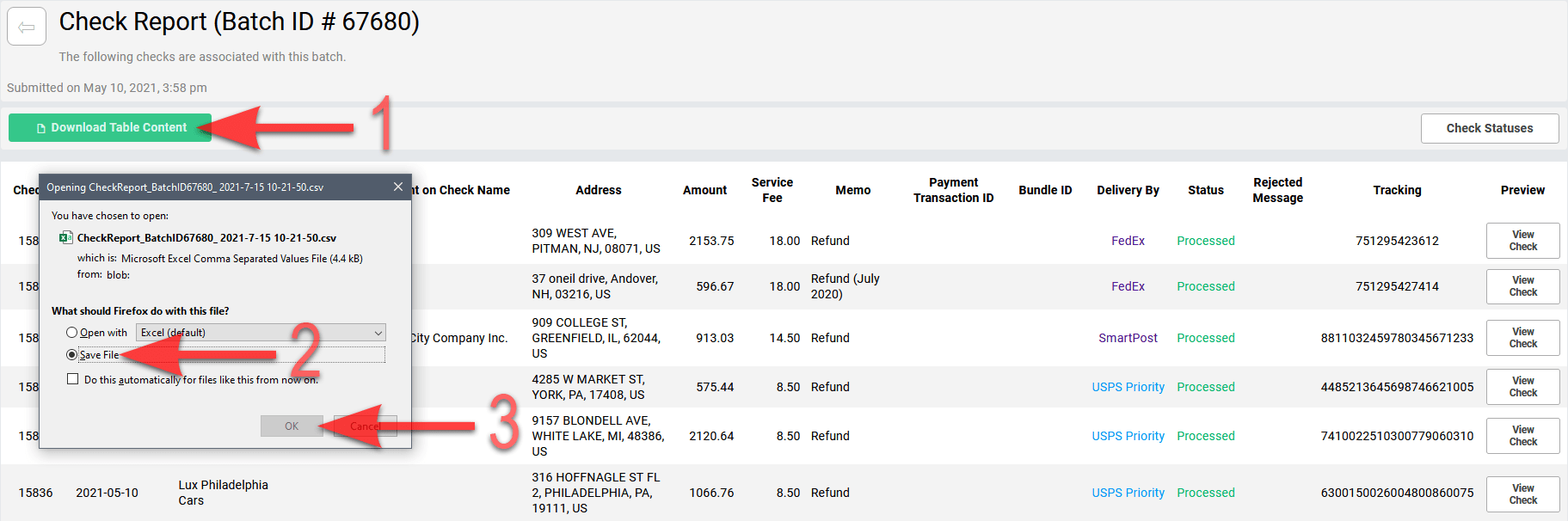Select the Open with radio button

(71, 333)
